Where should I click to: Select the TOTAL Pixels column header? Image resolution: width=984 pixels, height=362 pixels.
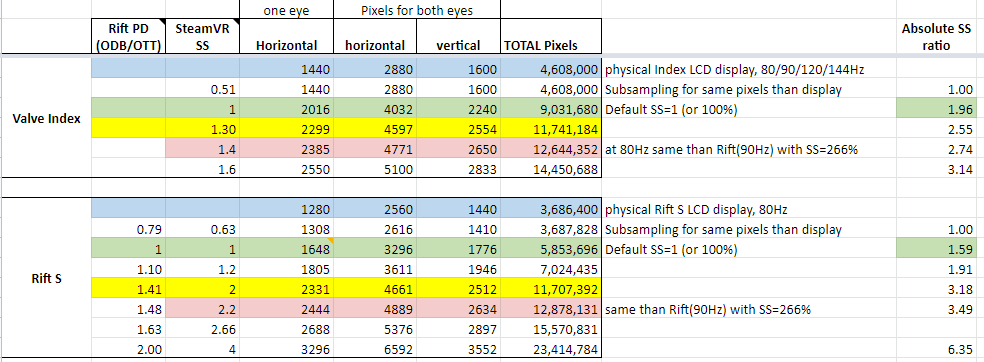point(551,37)
